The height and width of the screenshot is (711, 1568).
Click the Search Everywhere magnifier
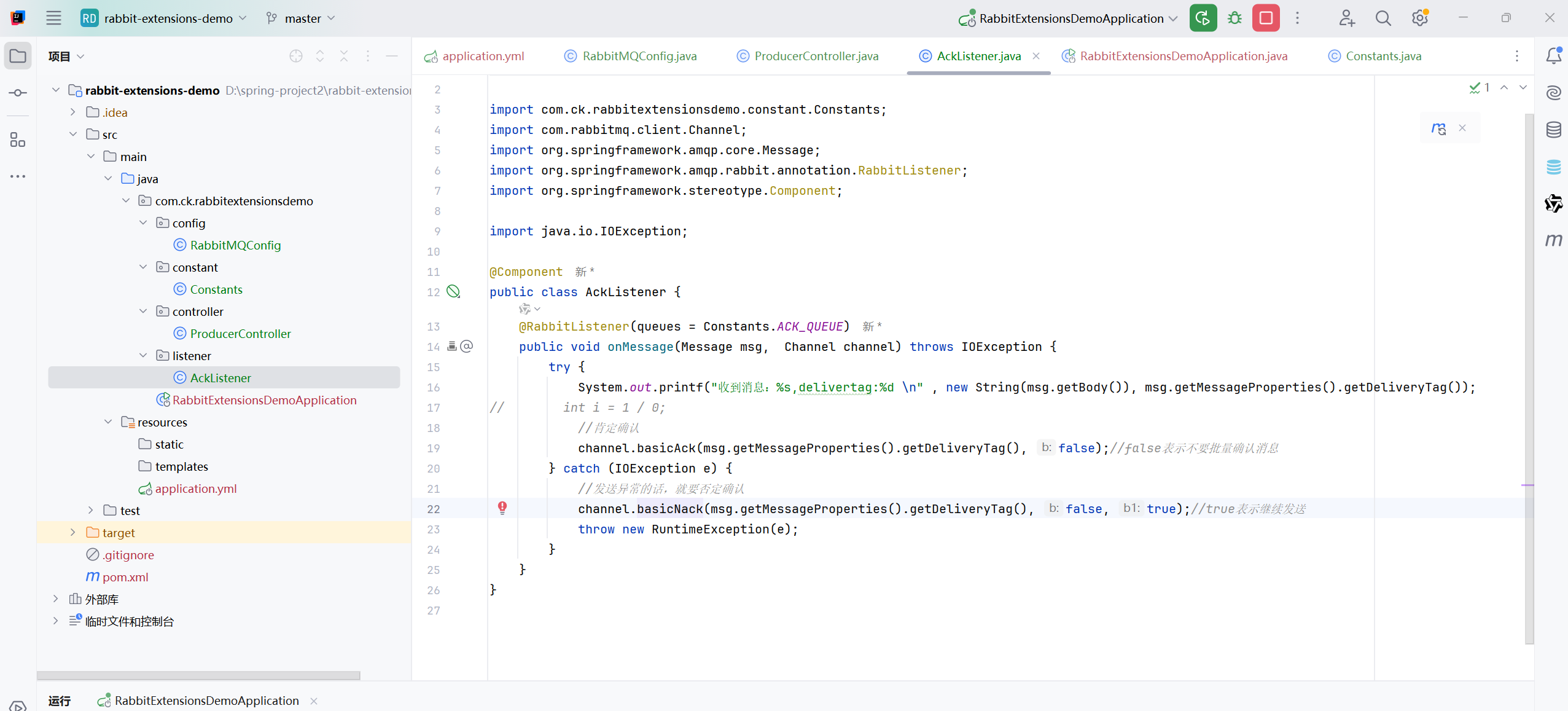click(x=1383, y=18)
